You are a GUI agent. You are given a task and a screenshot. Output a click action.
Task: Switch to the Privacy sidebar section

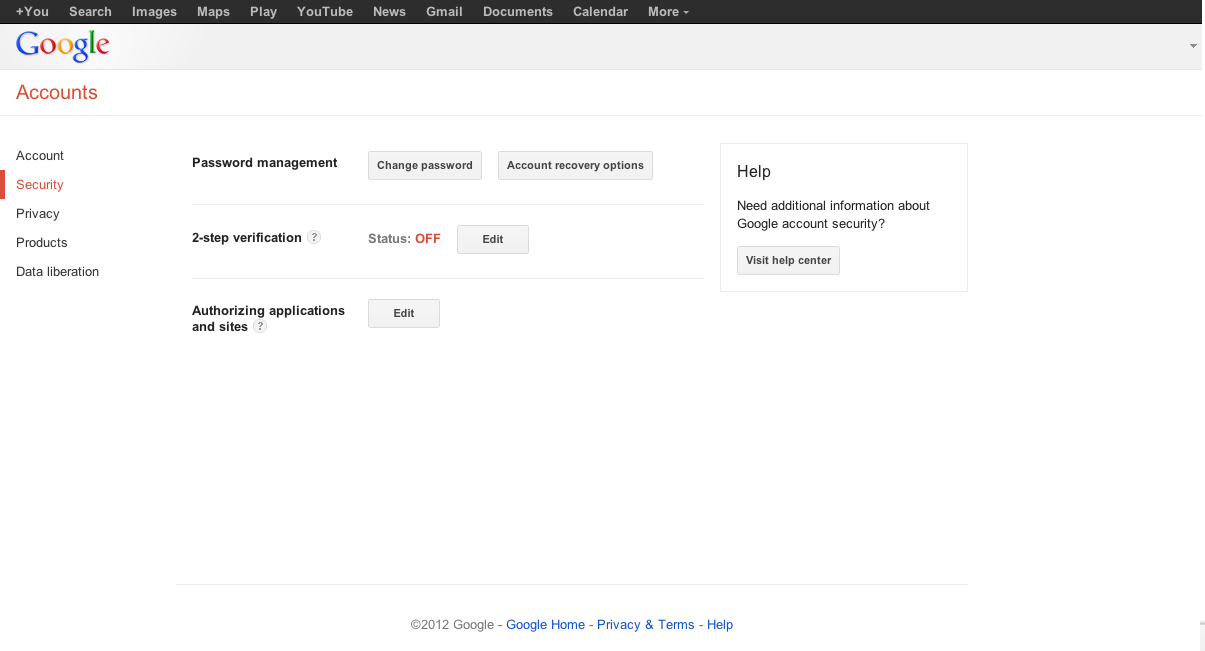[x=38, y=214]
